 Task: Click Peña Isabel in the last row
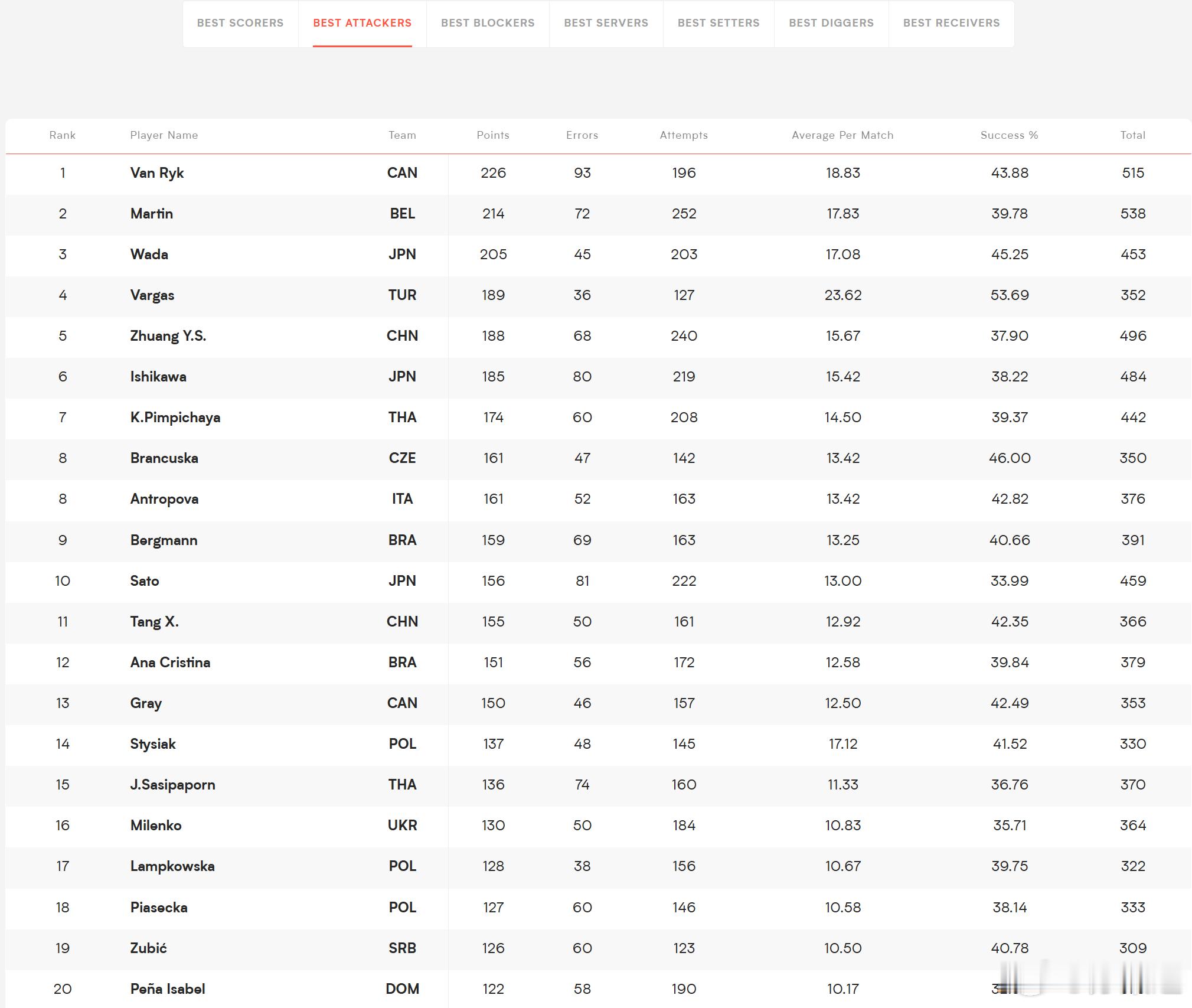(168, 989)
